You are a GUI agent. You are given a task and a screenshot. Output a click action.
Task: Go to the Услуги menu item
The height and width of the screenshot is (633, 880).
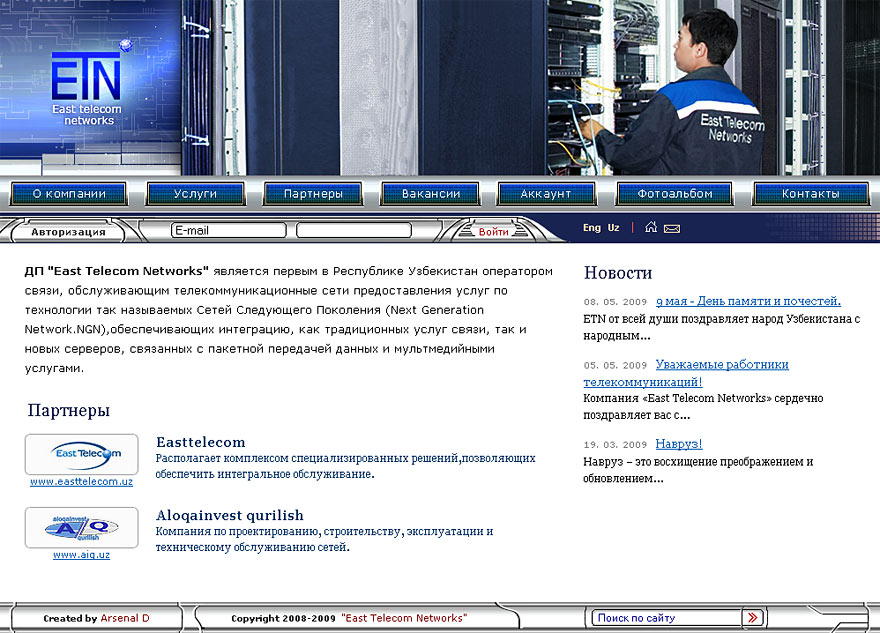(195, 194)
